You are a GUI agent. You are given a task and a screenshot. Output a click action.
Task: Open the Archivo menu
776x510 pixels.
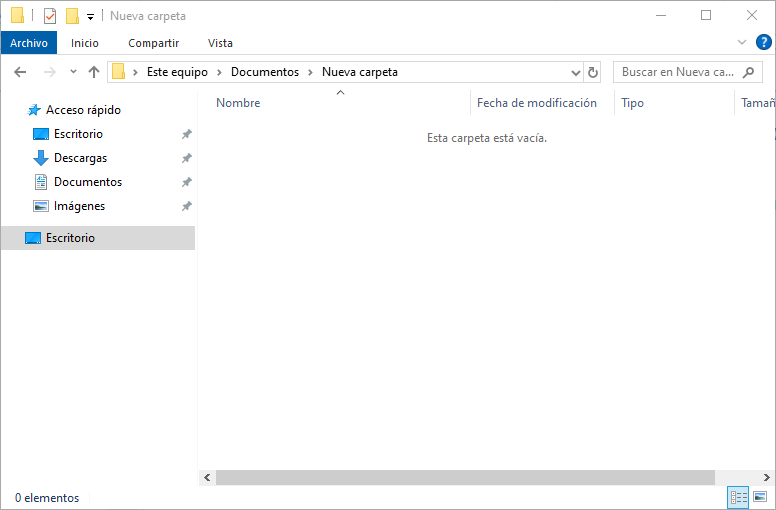(29, 43)
